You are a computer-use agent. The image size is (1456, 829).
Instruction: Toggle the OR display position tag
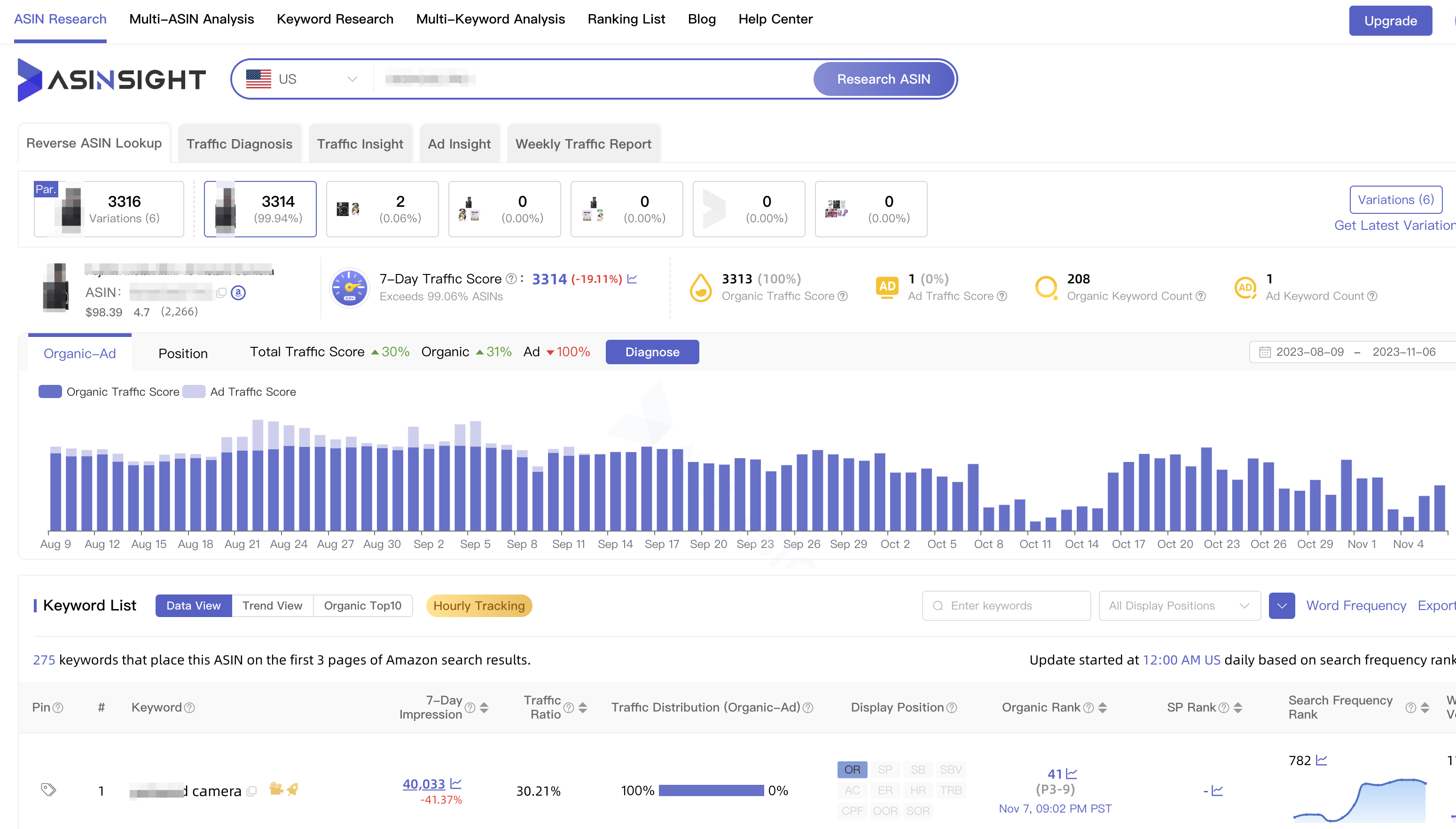pyautogui.click(x=853, y=770)
